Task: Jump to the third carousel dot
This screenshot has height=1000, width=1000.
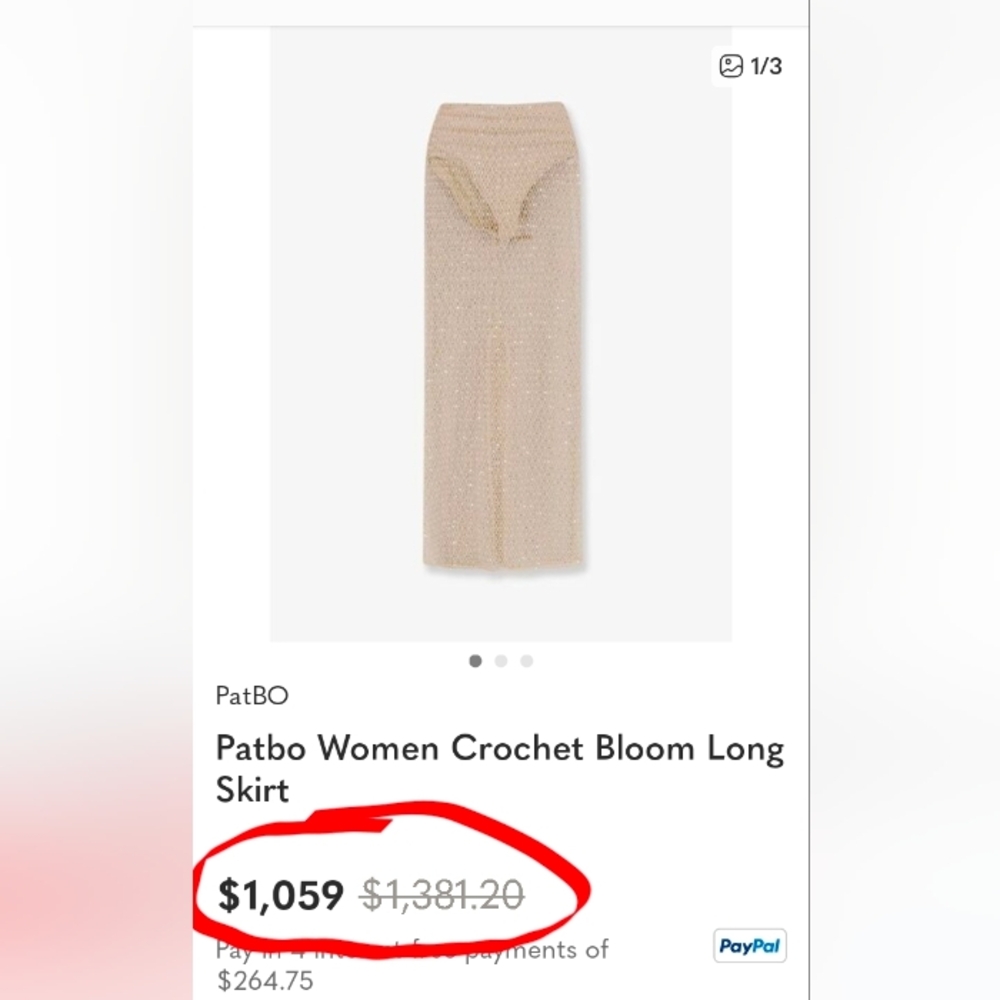Action: click(527, 661)
